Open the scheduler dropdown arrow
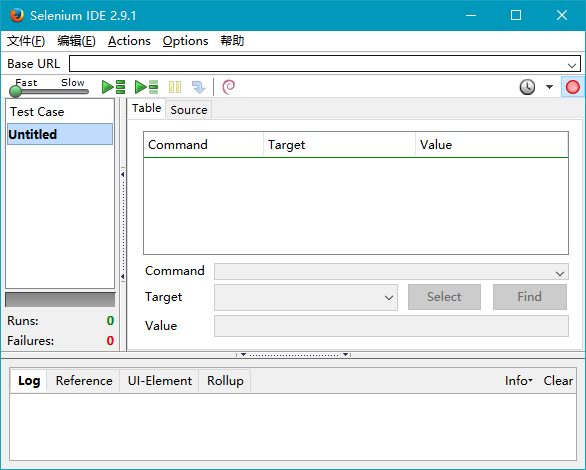The width and height of the screenshot is (586, 470). coord(549,87)
